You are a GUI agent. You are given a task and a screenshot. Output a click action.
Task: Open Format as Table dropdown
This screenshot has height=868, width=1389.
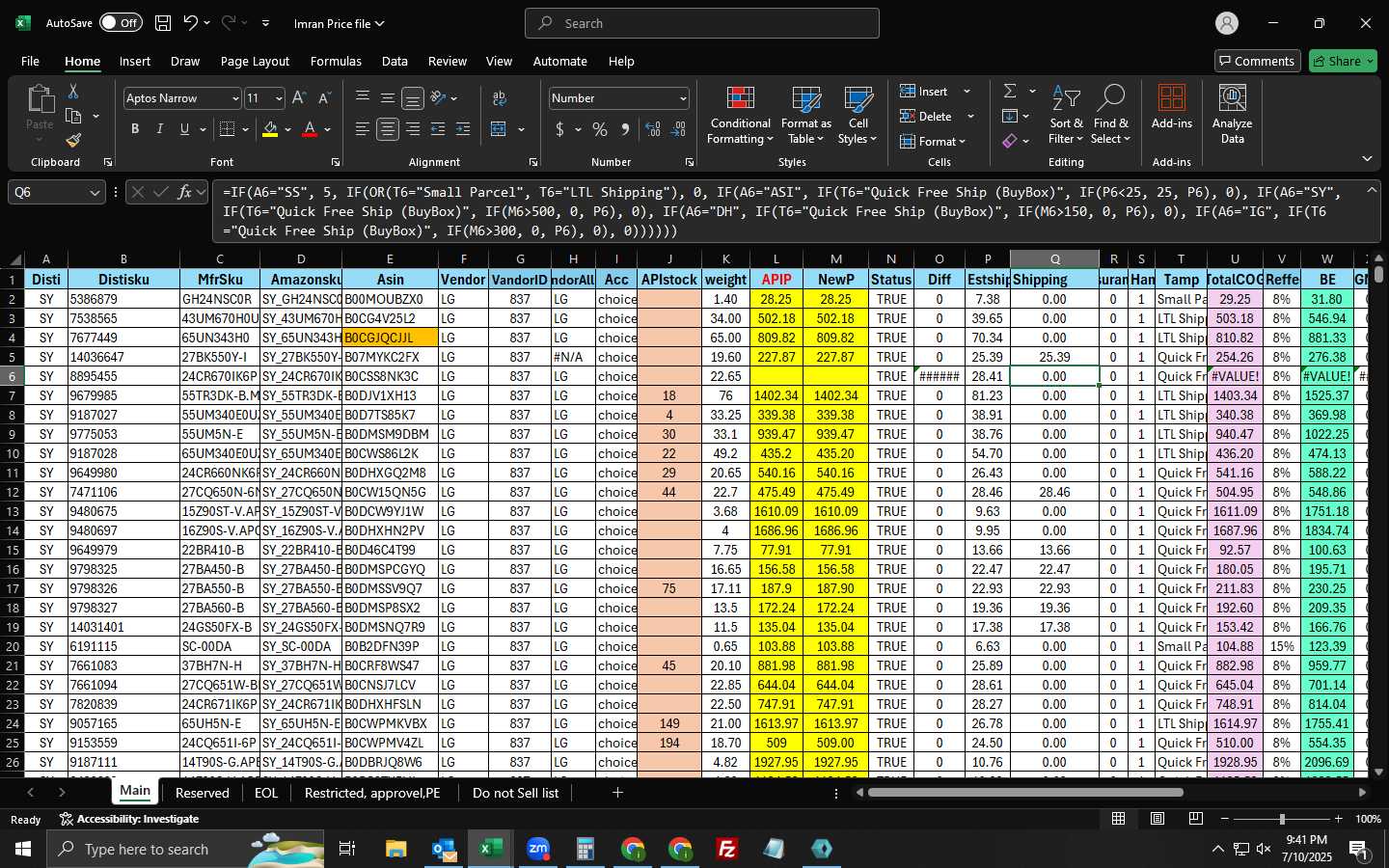pos(805,114)
